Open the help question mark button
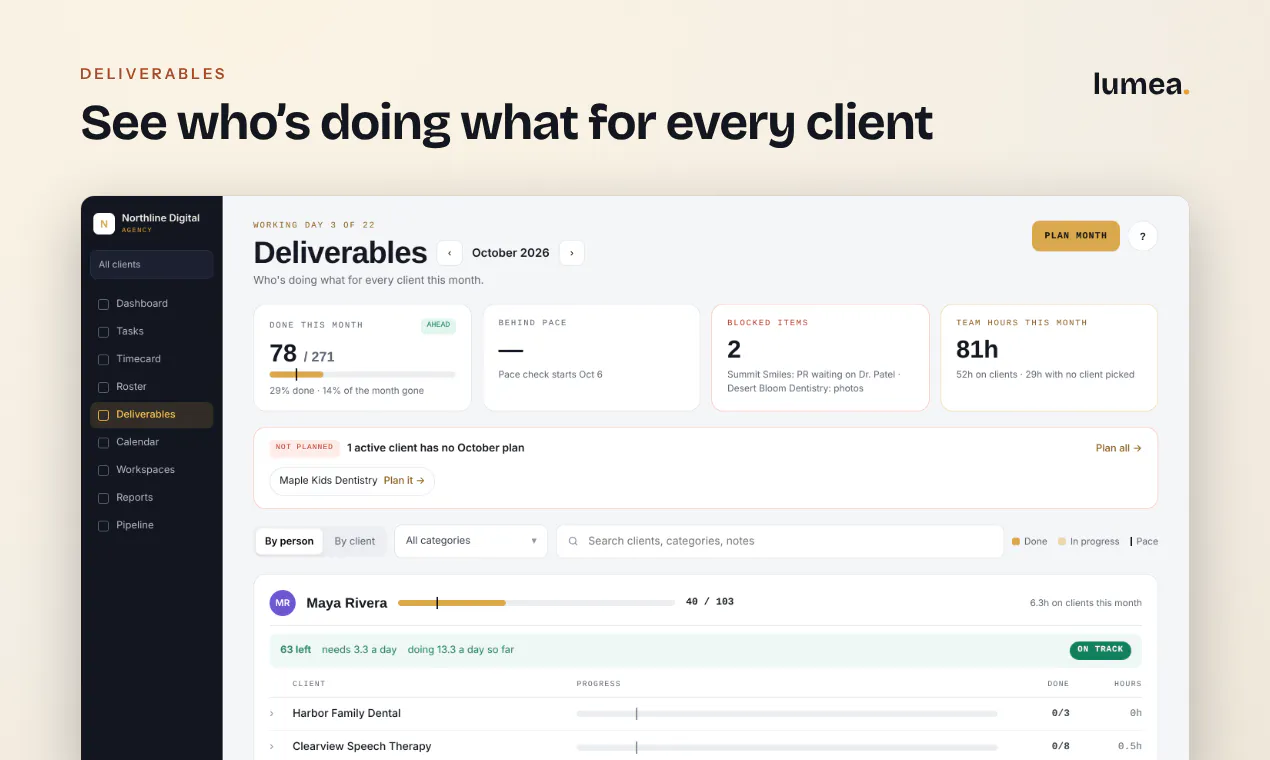 click(1143, 236)
